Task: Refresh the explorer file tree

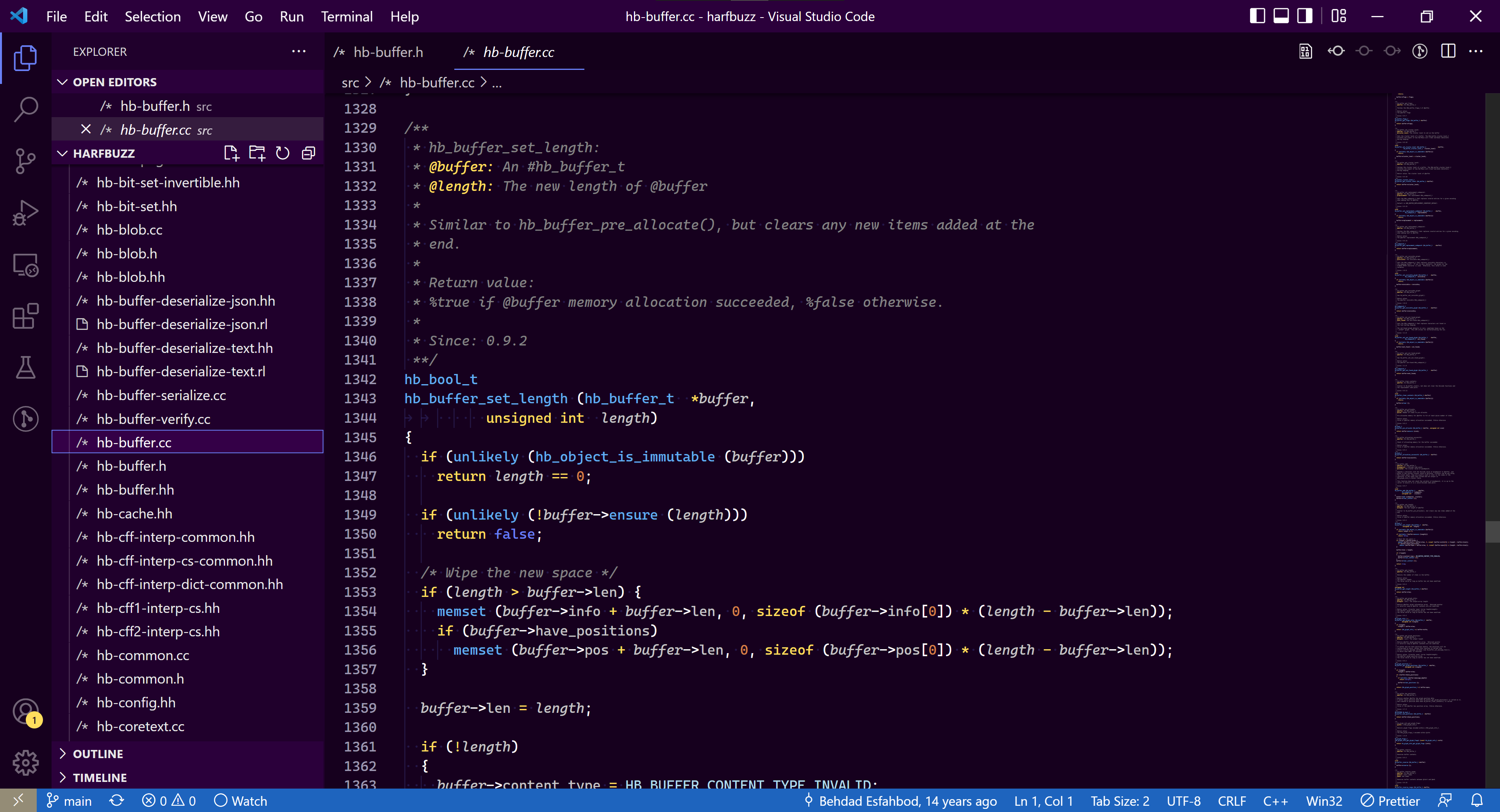Action: click(x=282, y=153)
